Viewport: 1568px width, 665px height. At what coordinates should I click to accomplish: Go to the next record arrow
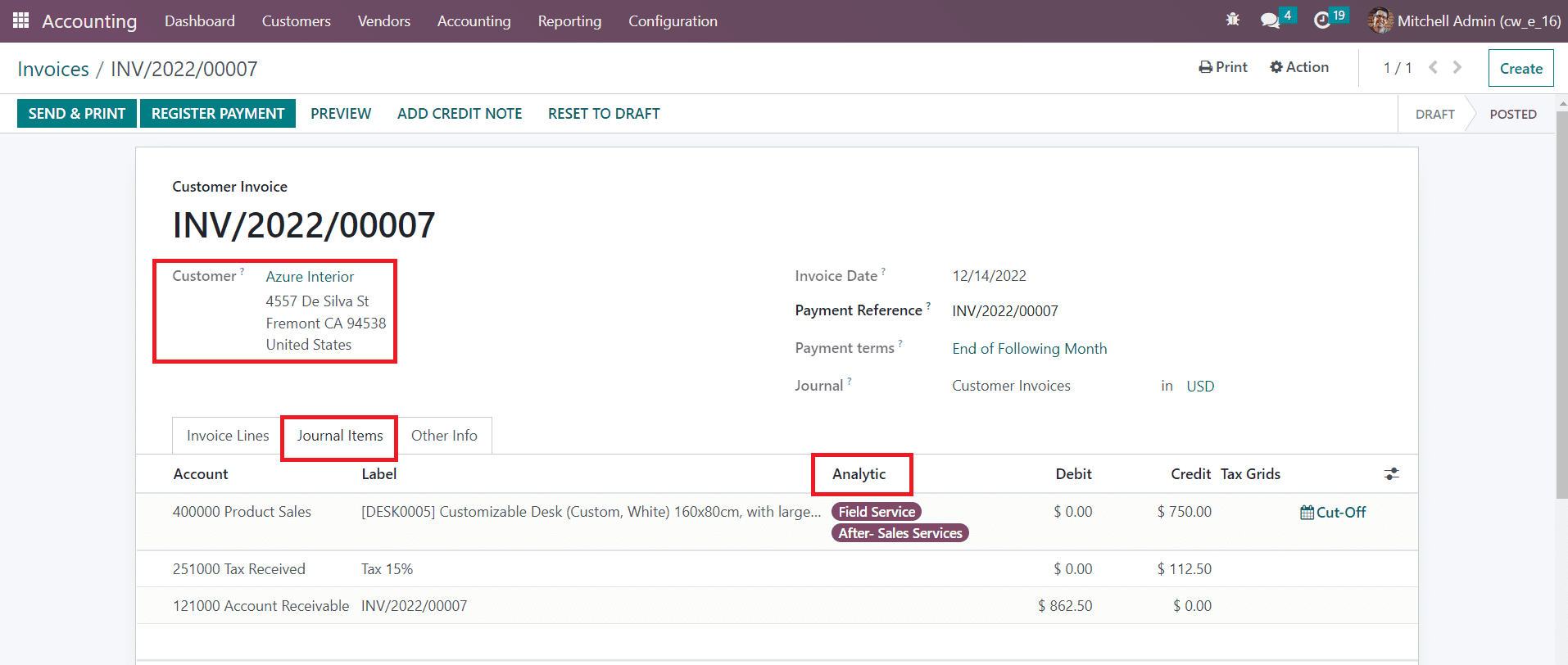point(1457,67)
